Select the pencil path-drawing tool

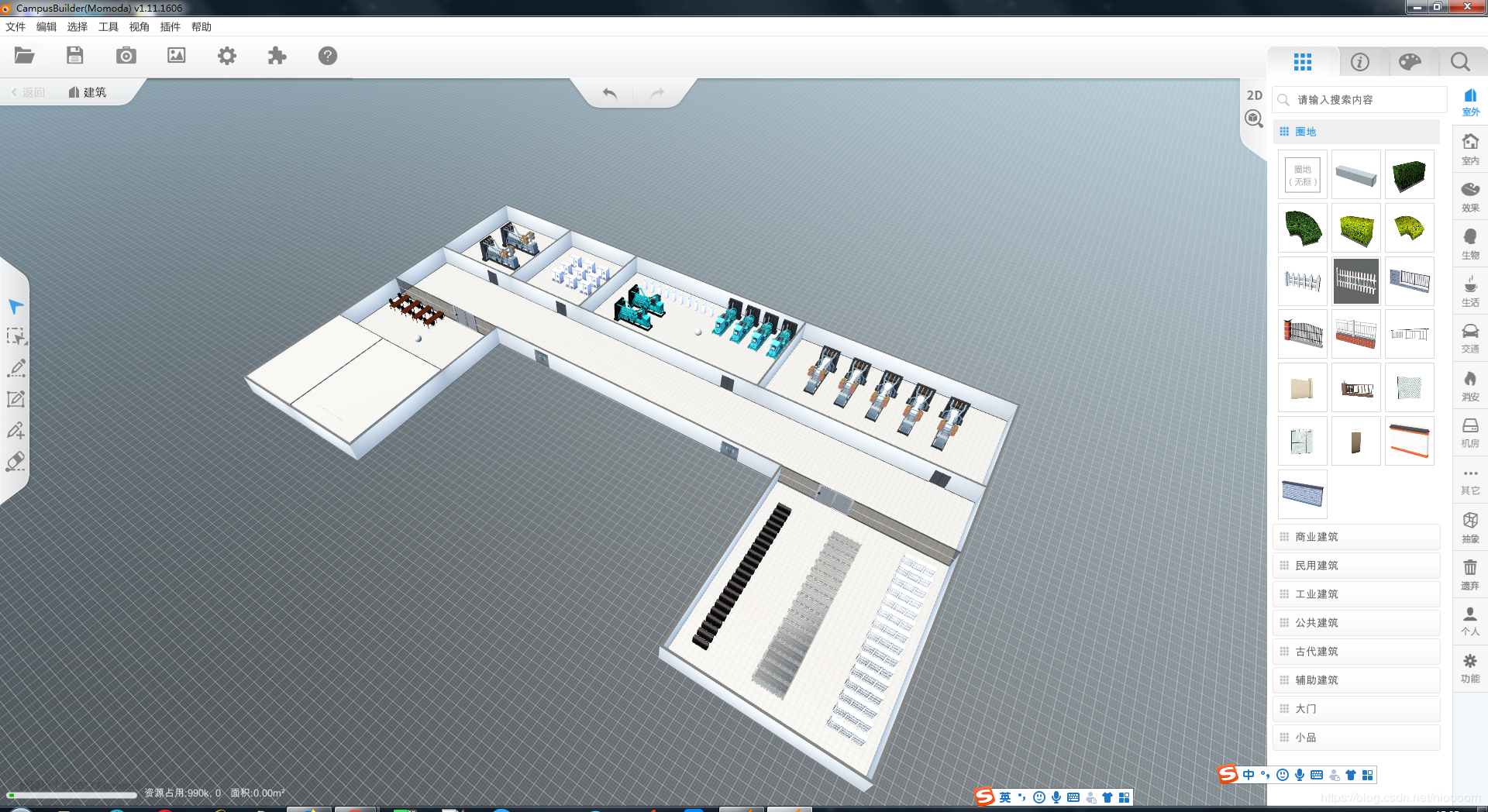pyautogui.click(x=15, y=369)
